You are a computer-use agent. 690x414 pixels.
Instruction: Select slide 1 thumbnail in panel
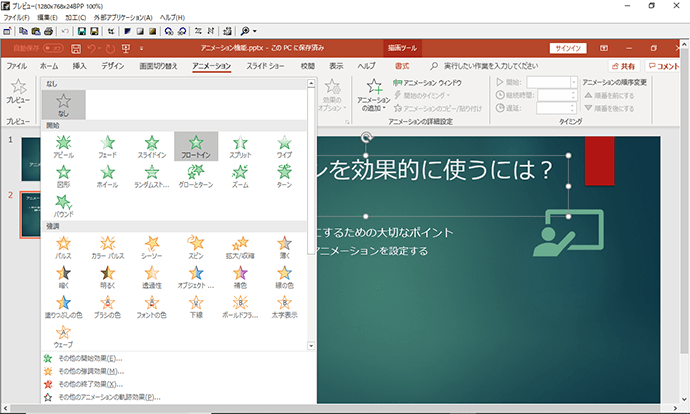[x=31, y=159]
